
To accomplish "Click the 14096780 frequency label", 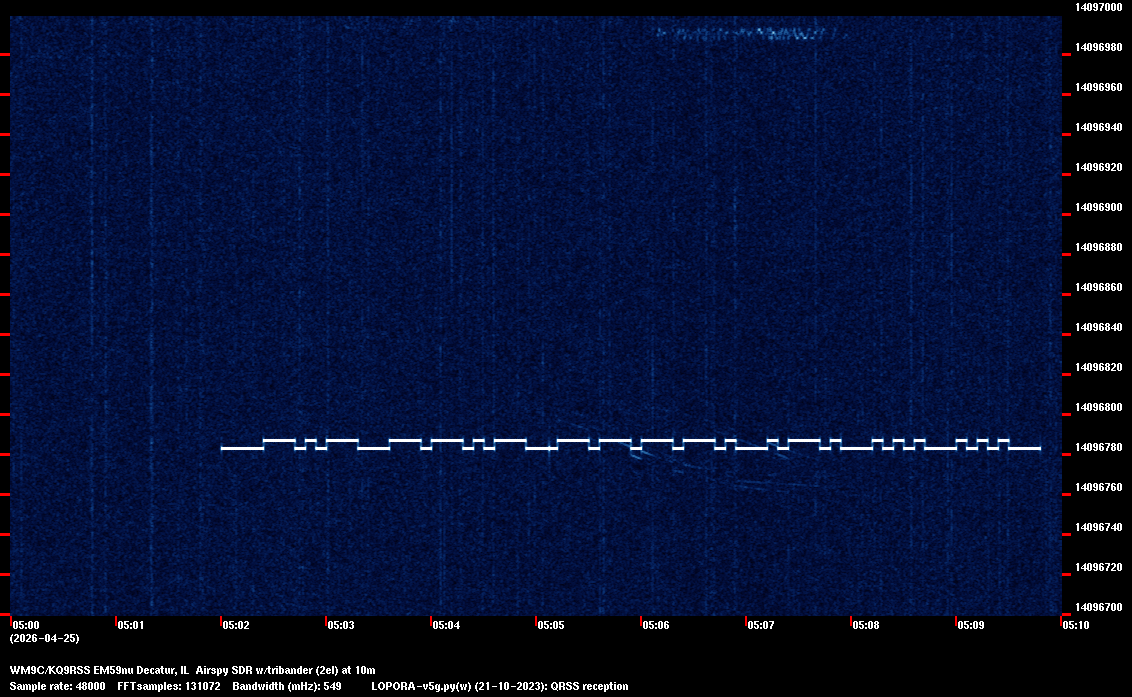I will coord(1097,447).
